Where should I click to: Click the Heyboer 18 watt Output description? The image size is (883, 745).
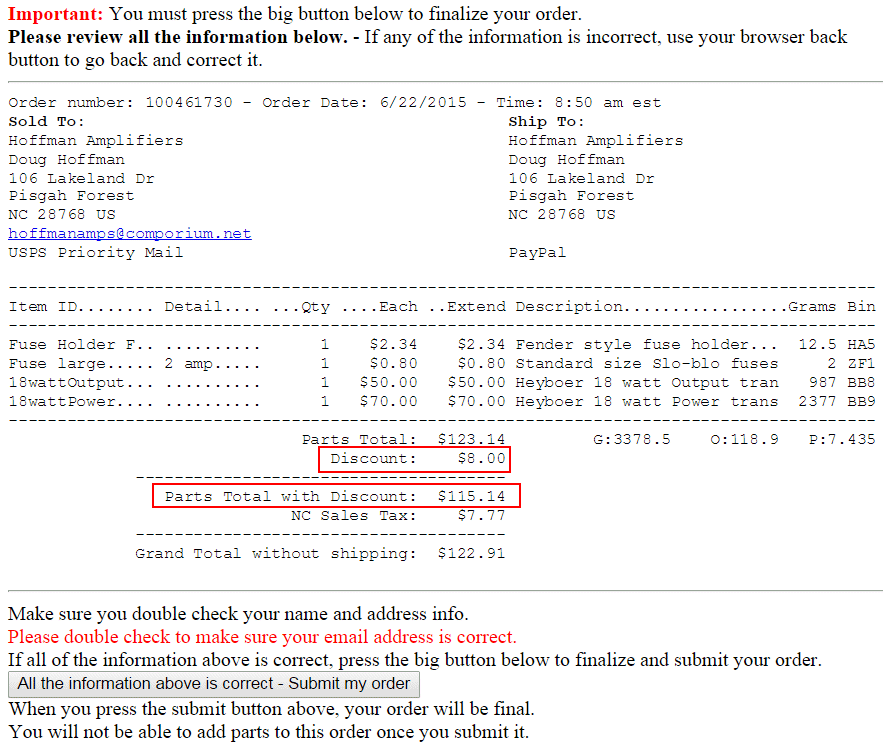coord(646,382)
